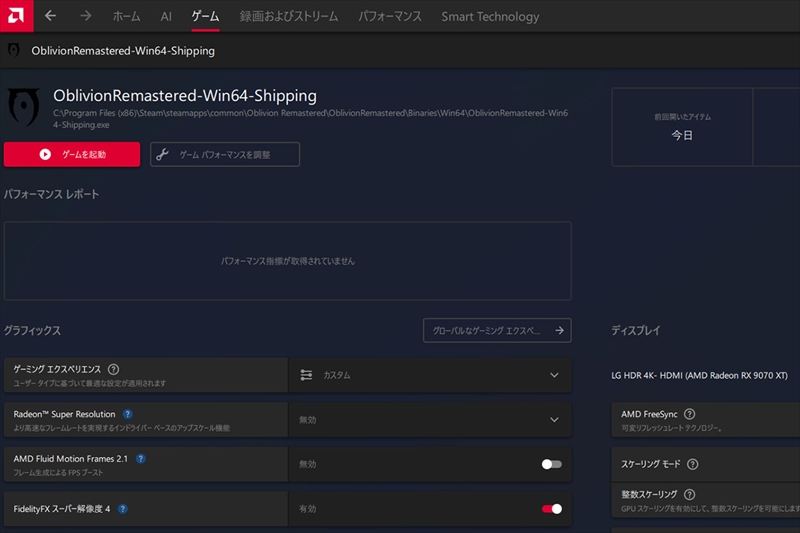Viewport: 800px width, 533px height.
Task: Open the パフォーマンス tab
Action: [x=390, y=16]
